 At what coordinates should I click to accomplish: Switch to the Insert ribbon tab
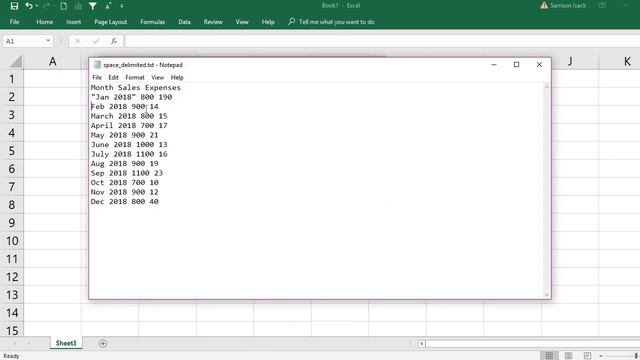(73, 22)
